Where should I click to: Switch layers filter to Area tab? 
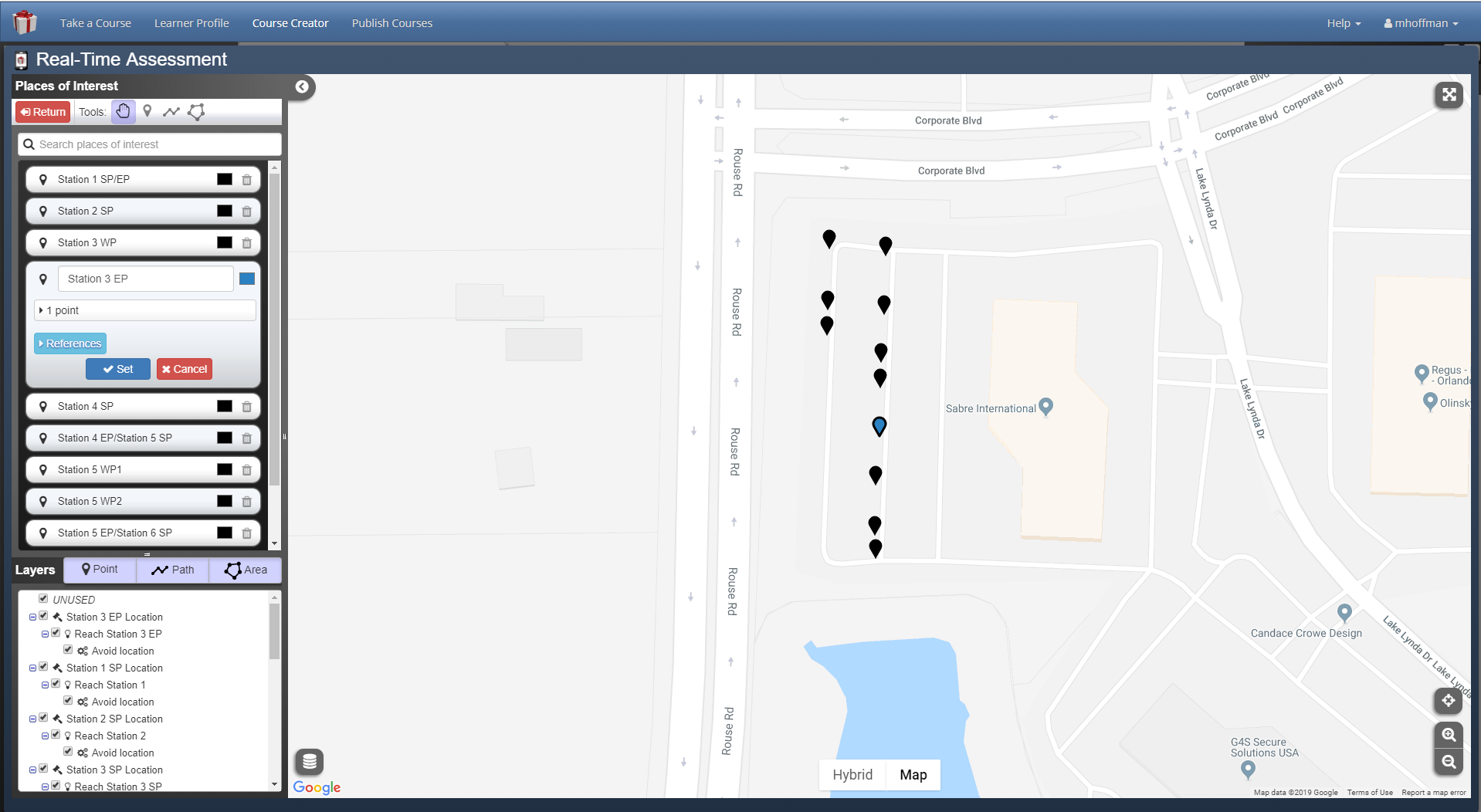click(246, 570)
